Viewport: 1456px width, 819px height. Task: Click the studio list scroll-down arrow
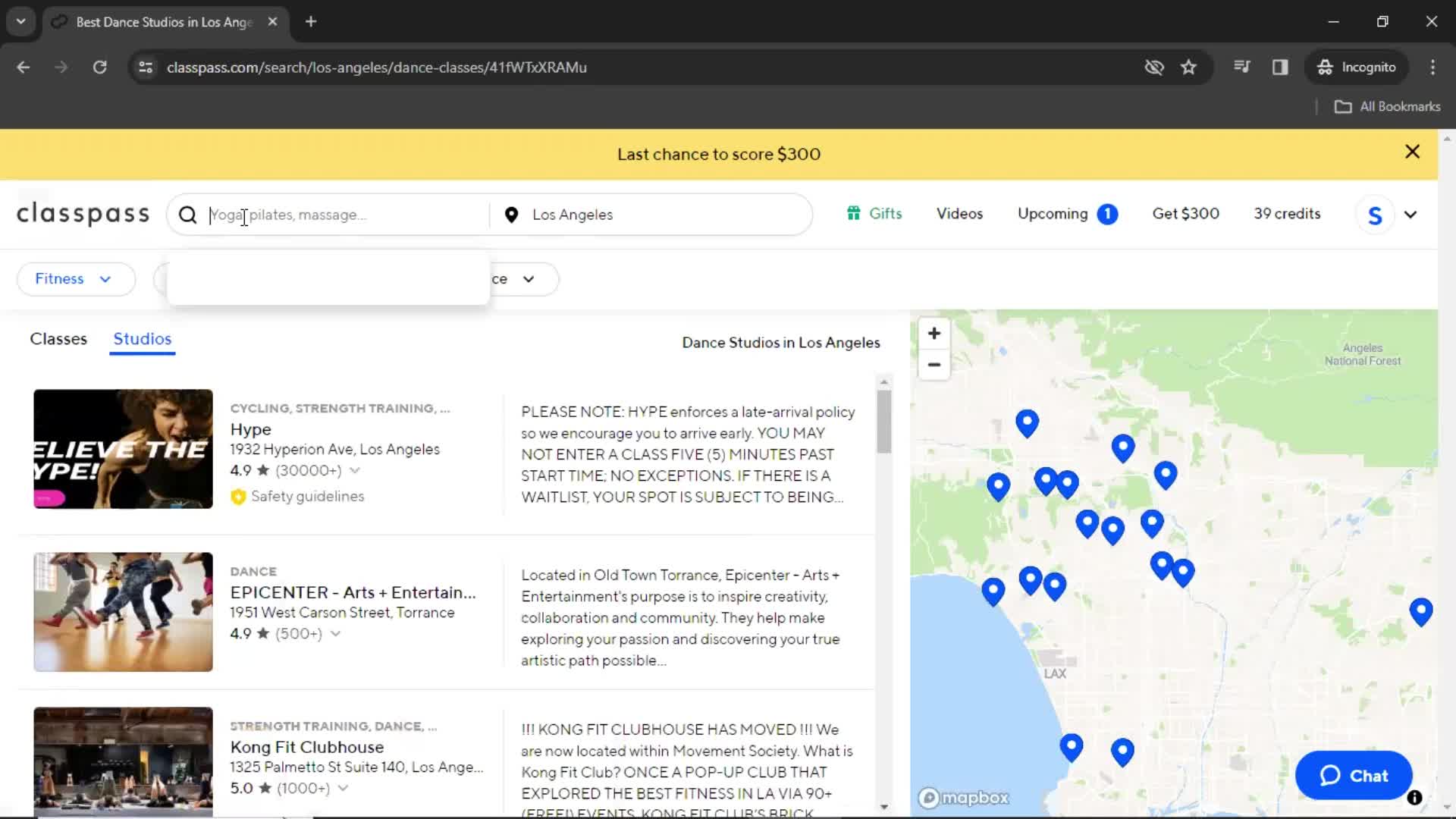883,807
